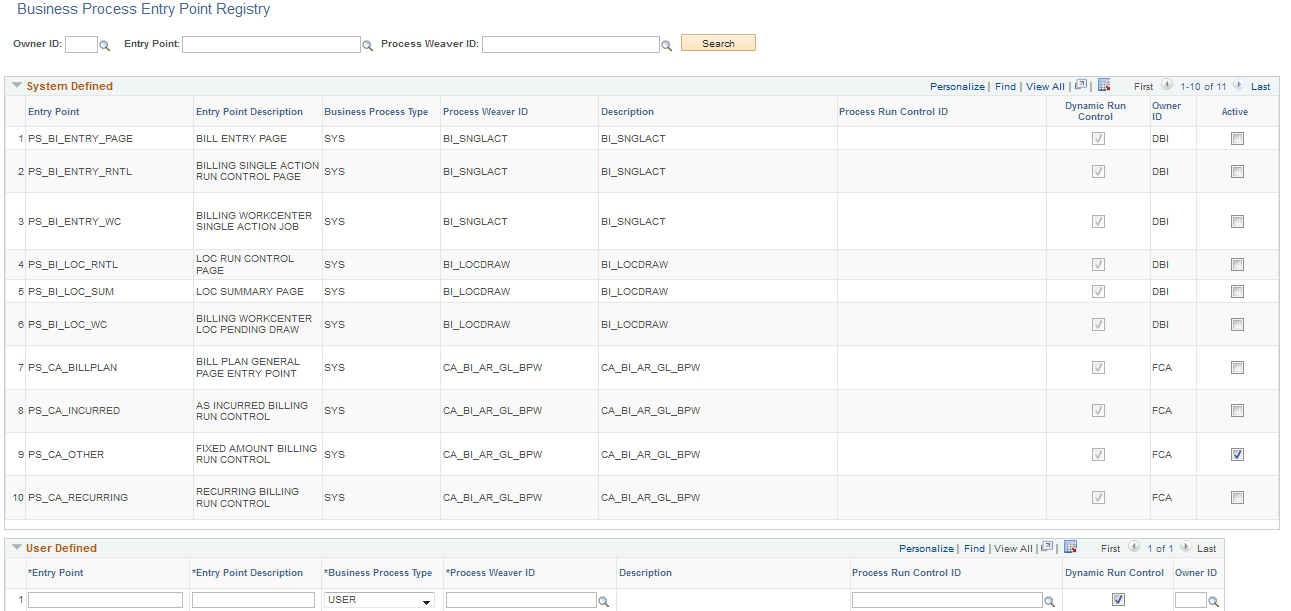Open the Entry Point lookup magnifier

click(x=368, y=44)
